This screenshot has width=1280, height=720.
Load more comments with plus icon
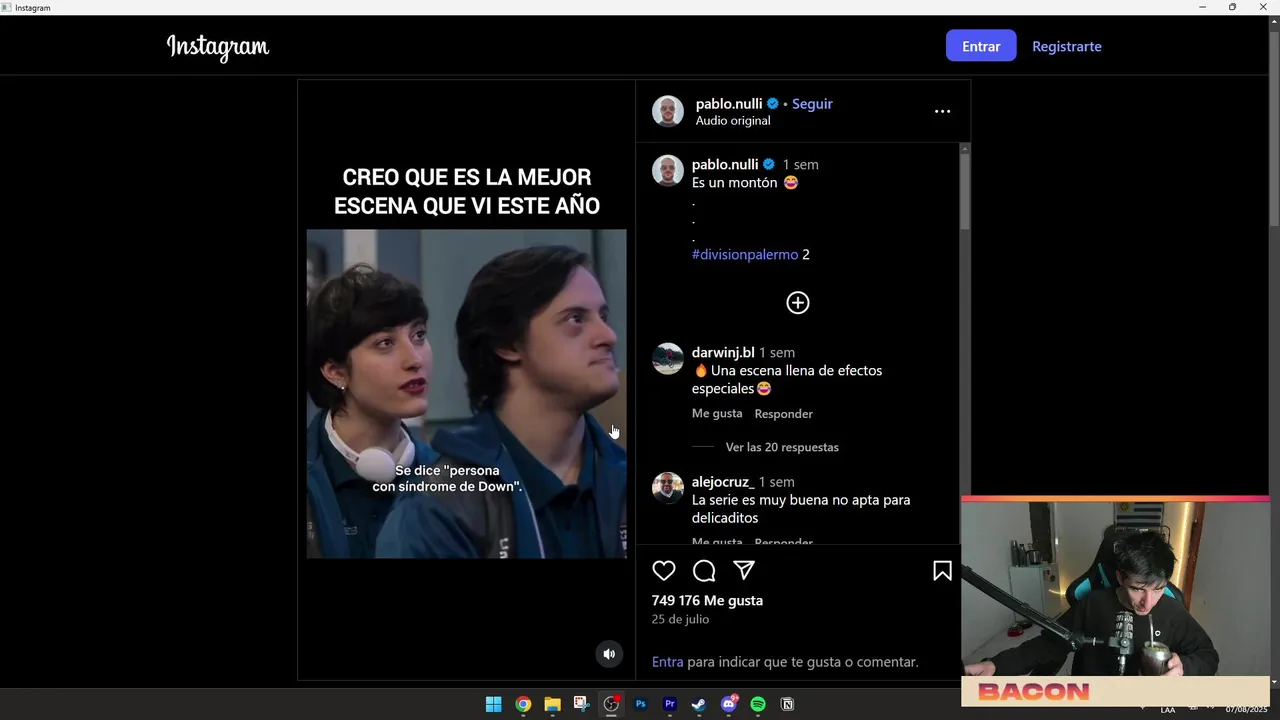click(797, 303)
